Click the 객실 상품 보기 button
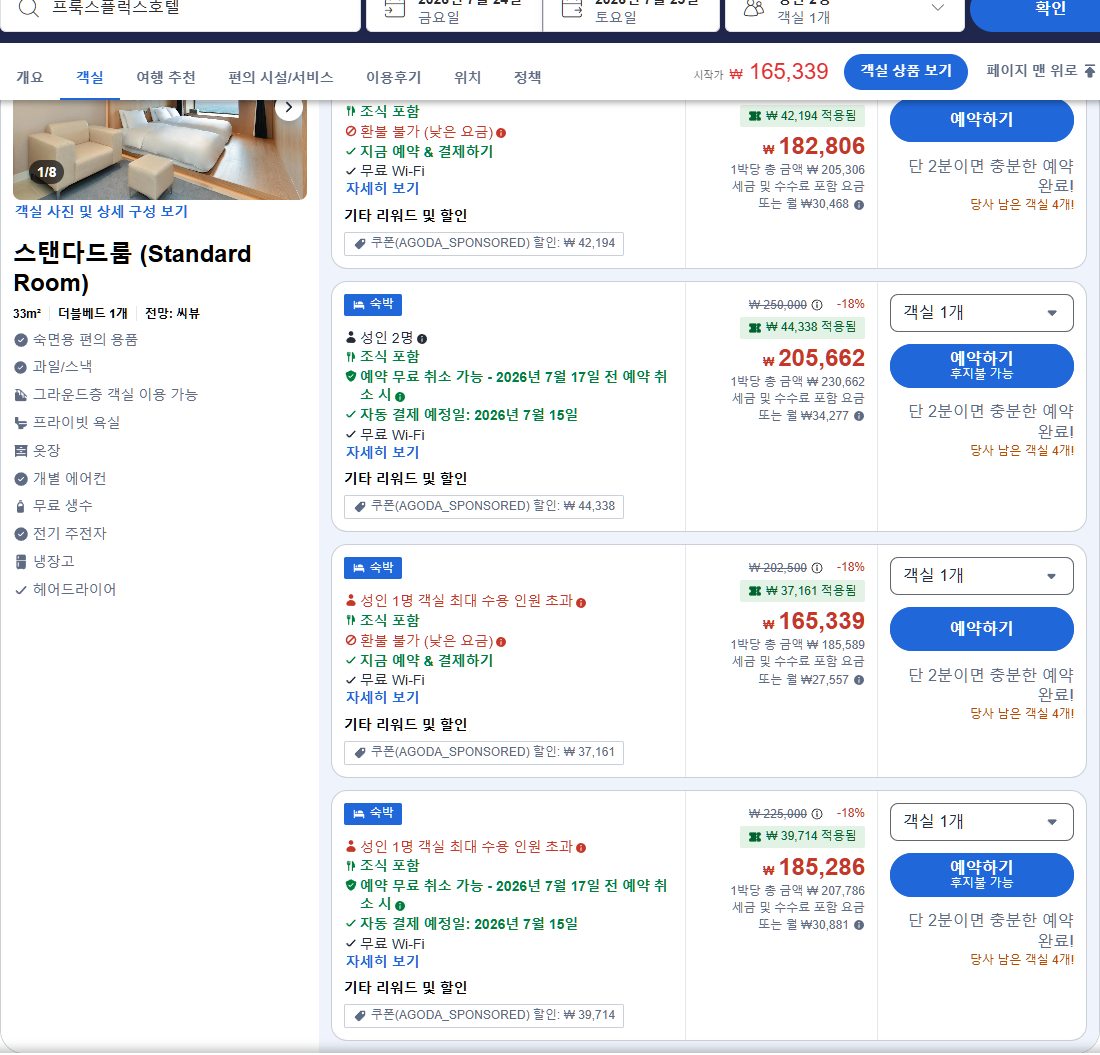This screenshot has height=1055, width=1100. point(906,72)
